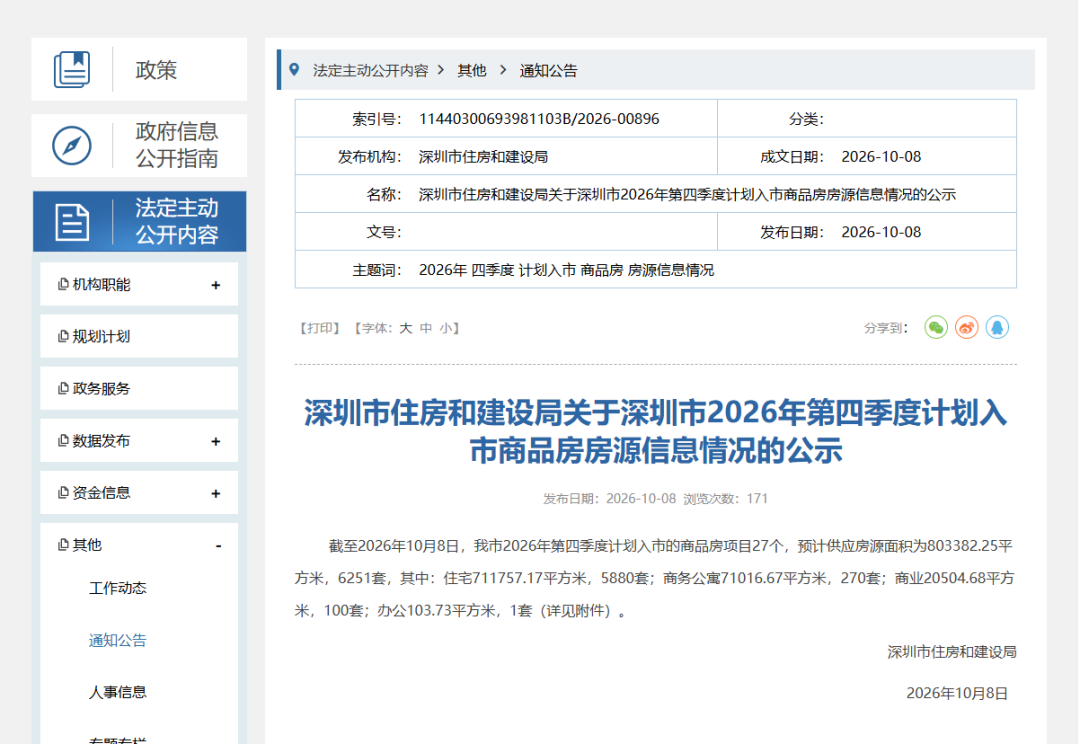Share the notice to WeChat
The height and width of the screenshot is (744, 1080).
click(x=936, y=327)
